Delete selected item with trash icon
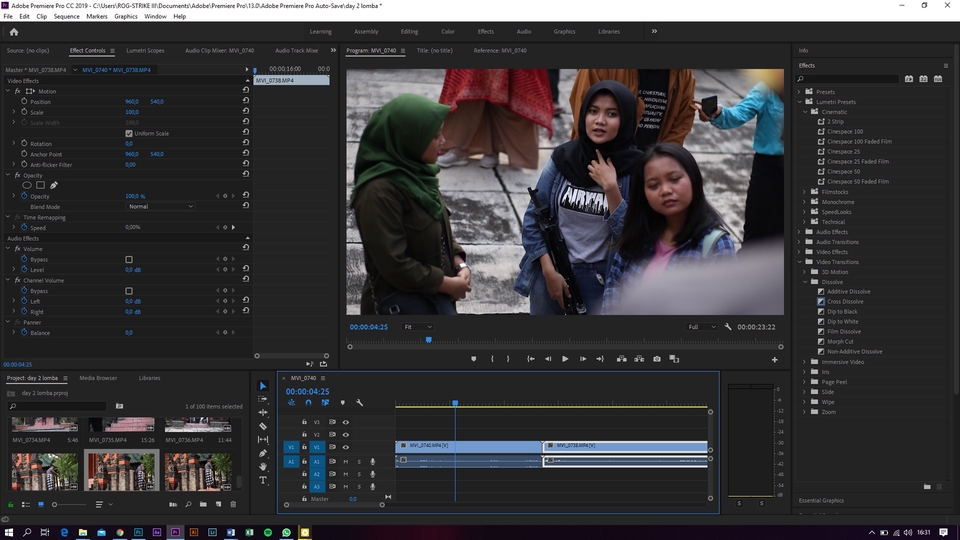This screenshot has height=540, width=960. pyautogui.click(x=233, y=504)
